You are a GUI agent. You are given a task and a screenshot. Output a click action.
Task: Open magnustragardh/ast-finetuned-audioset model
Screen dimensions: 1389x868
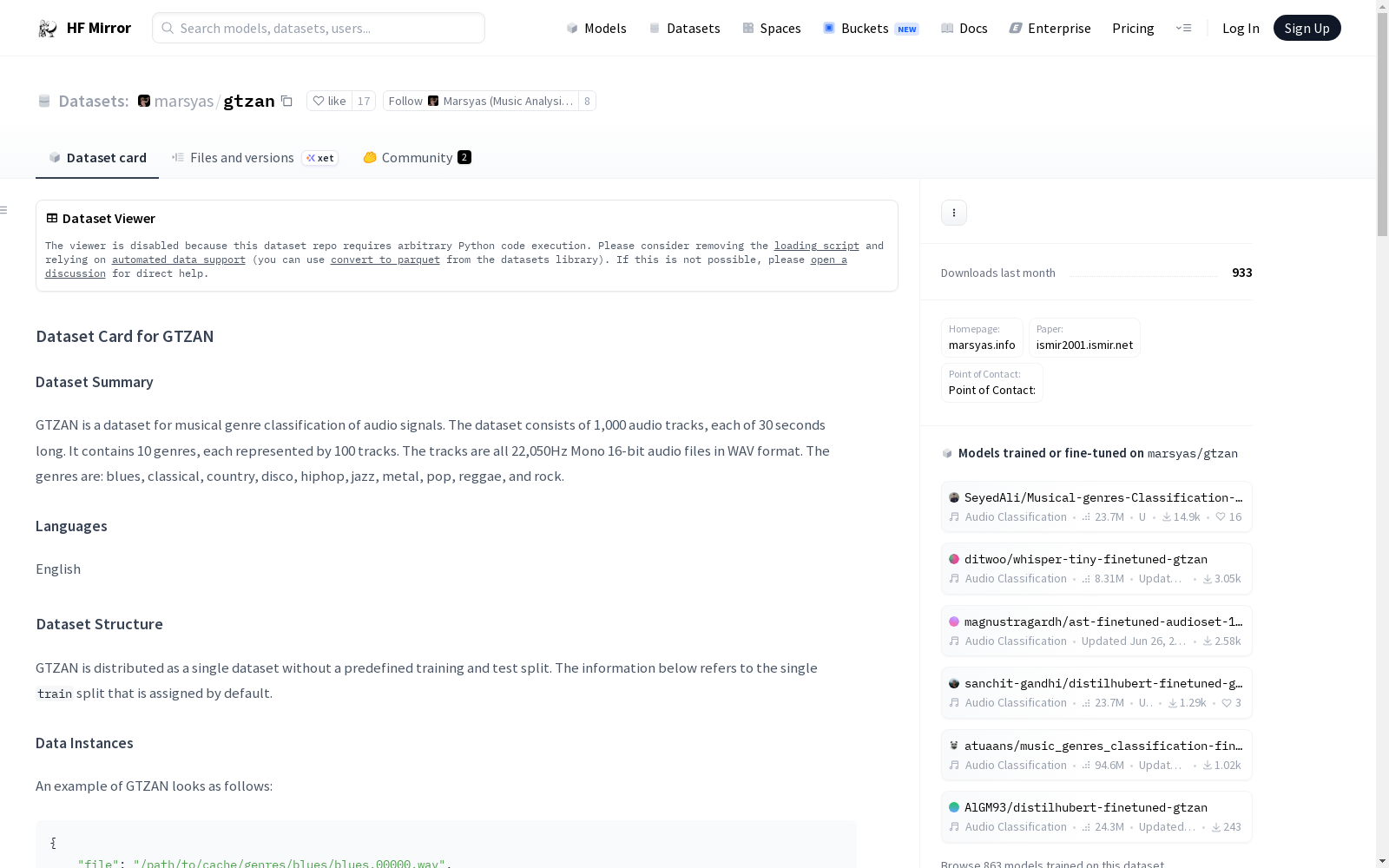(x=1096, y=631)
